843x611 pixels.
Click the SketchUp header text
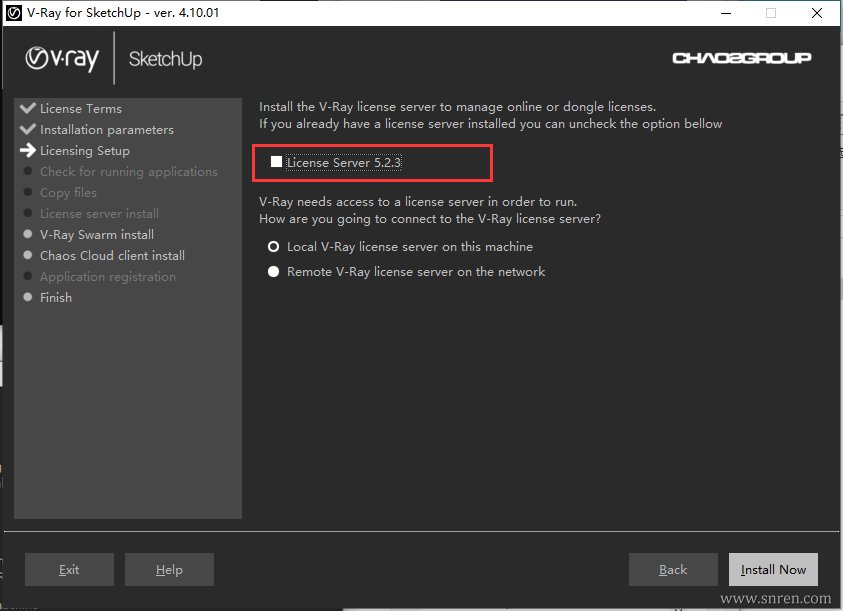tap(166, 59)
